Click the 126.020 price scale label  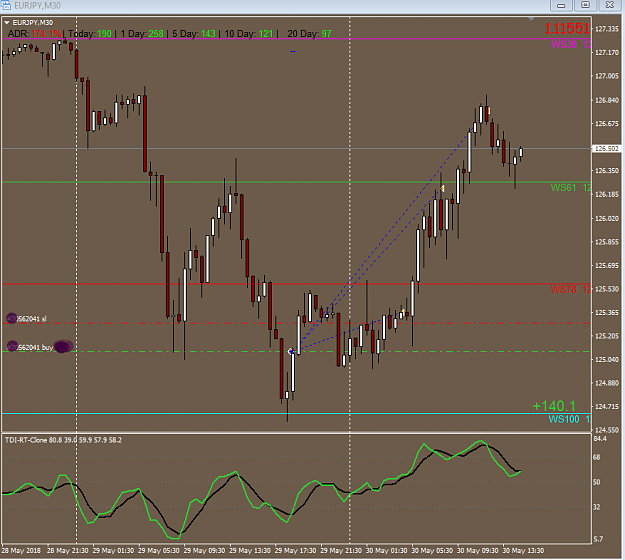607,218
